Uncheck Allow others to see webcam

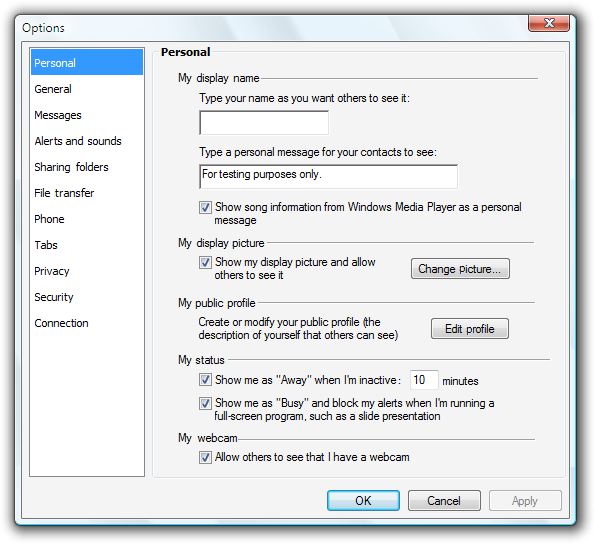(x=205, y=457)
